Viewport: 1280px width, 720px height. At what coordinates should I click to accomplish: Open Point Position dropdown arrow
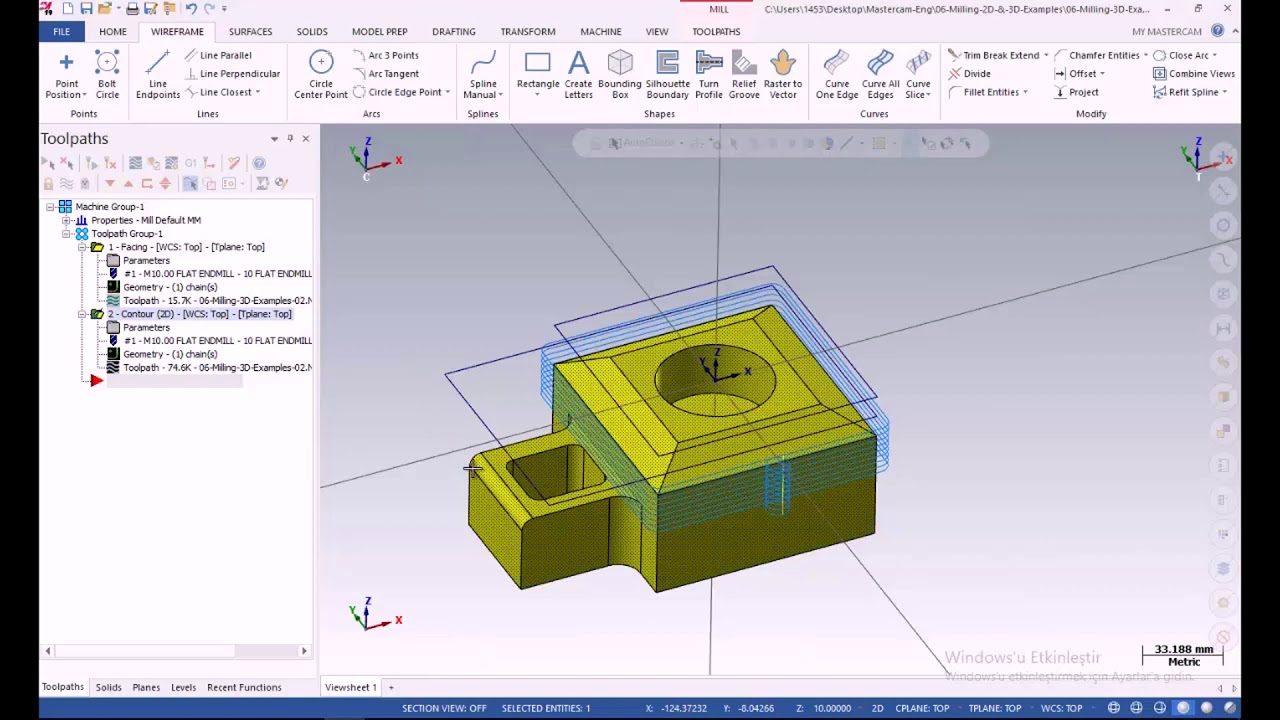point(85,95)
